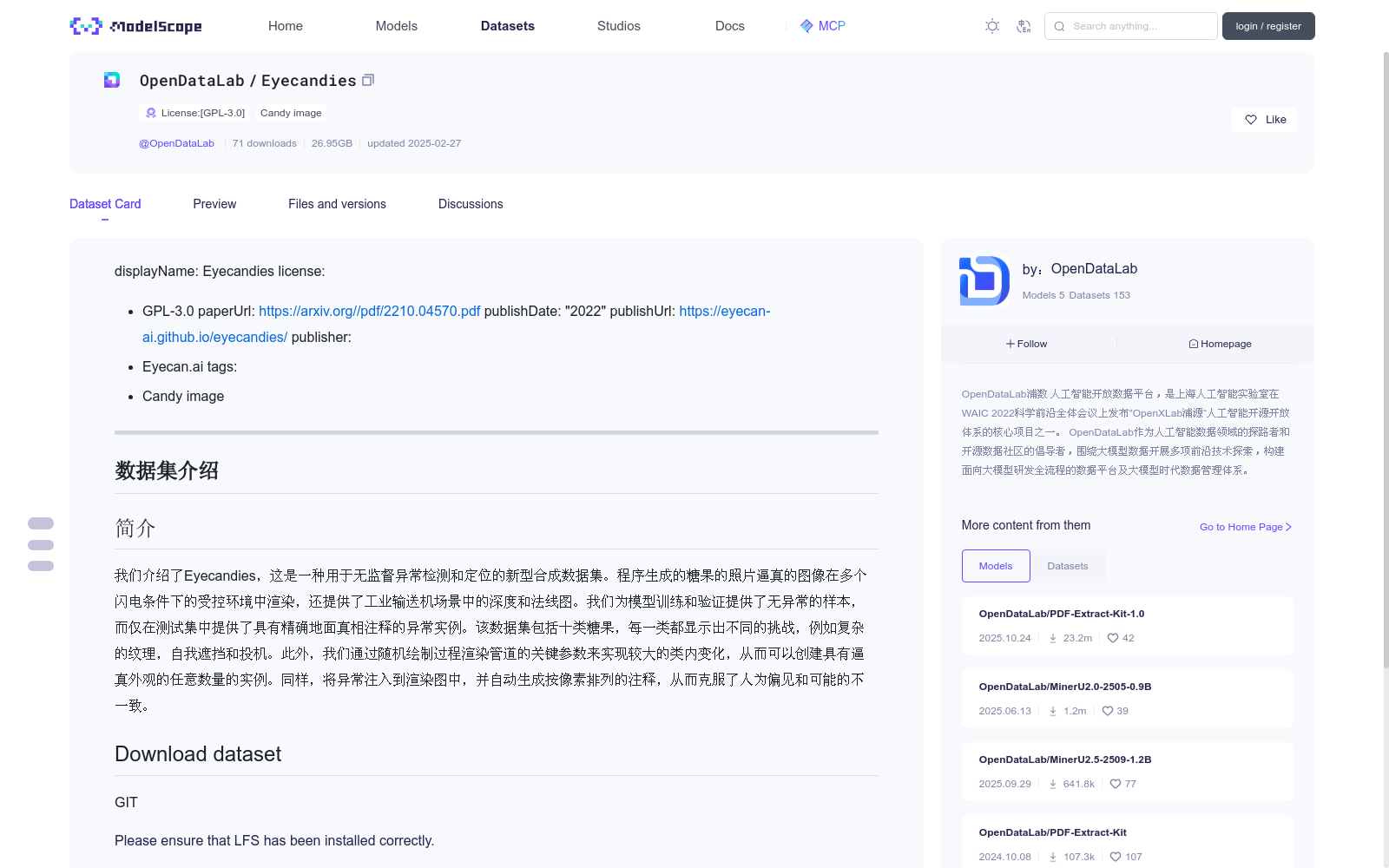Open the Datasets nav item
Image resolution: width=1389 pixels, height=868 pixels.
508,26
